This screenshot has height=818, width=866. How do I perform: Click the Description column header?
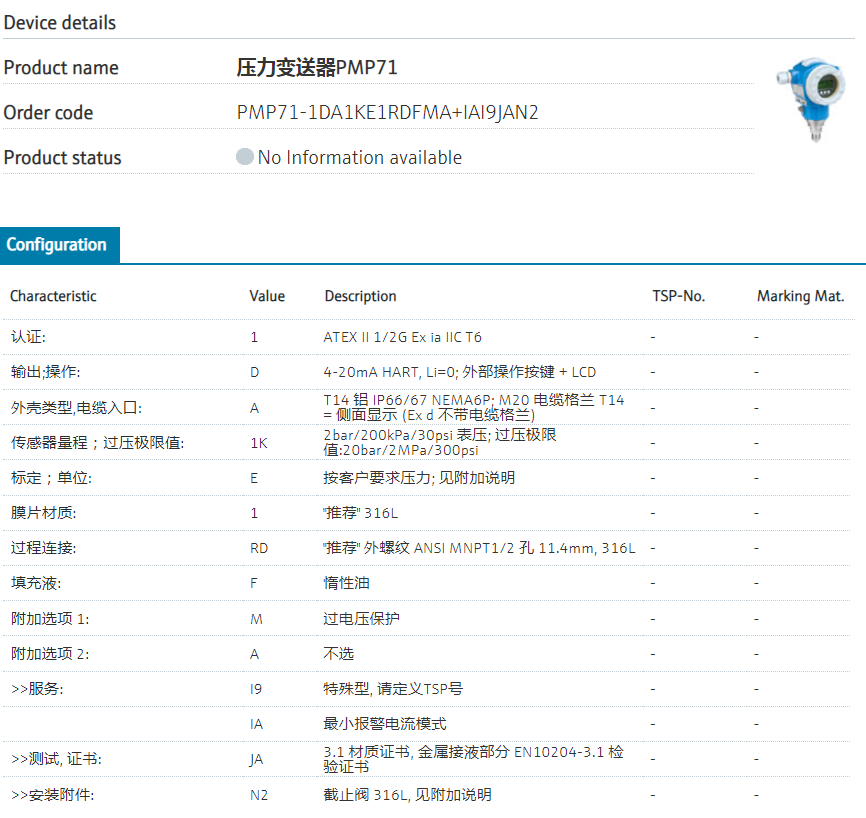tap(360, 296)
